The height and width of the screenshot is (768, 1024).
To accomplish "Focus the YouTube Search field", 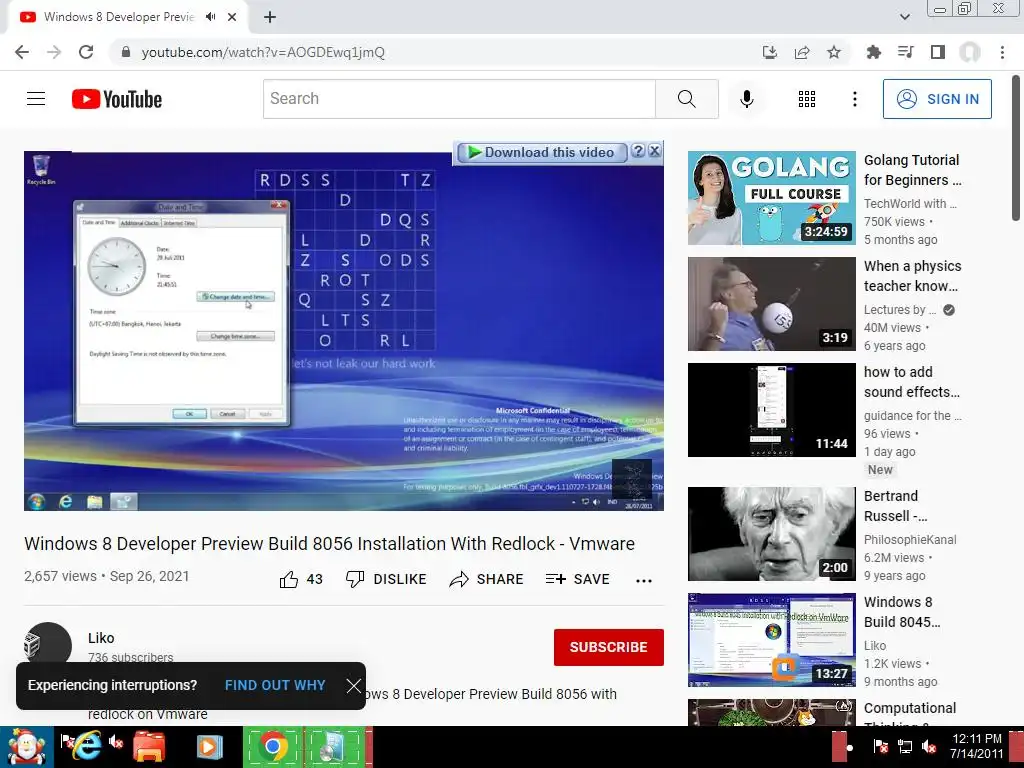I will pyautogui.click(x=459, y=99).
